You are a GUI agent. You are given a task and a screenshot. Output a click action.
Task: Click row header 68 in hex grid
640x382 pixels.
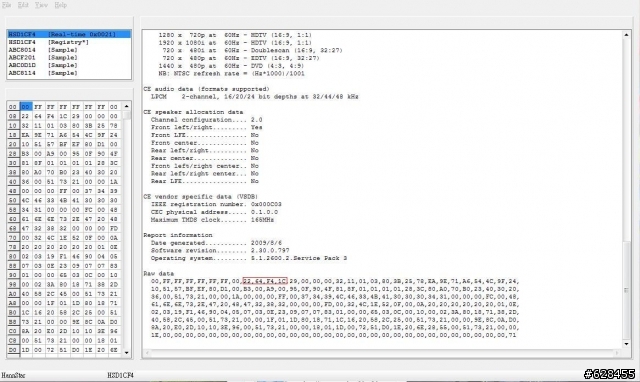(x=13, y=229)
